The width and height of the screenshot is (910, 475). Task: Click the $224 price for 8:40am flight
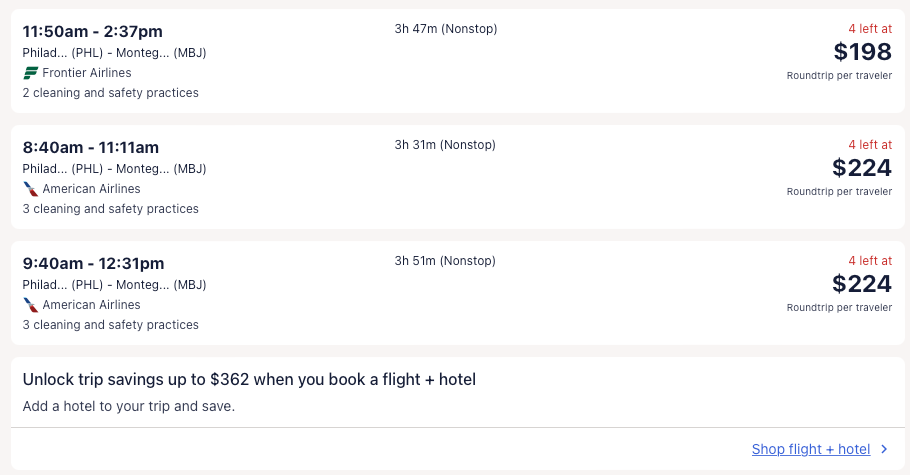tap(862, 168)
